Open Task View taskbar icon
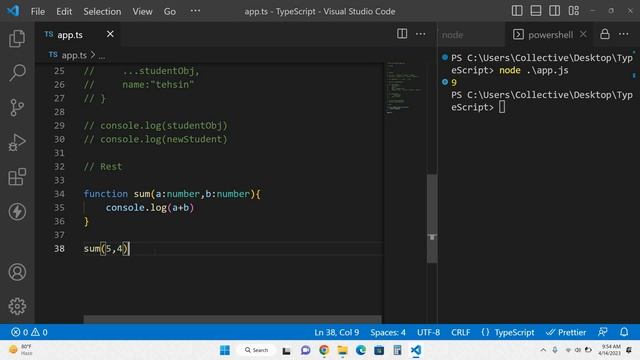 287,351
